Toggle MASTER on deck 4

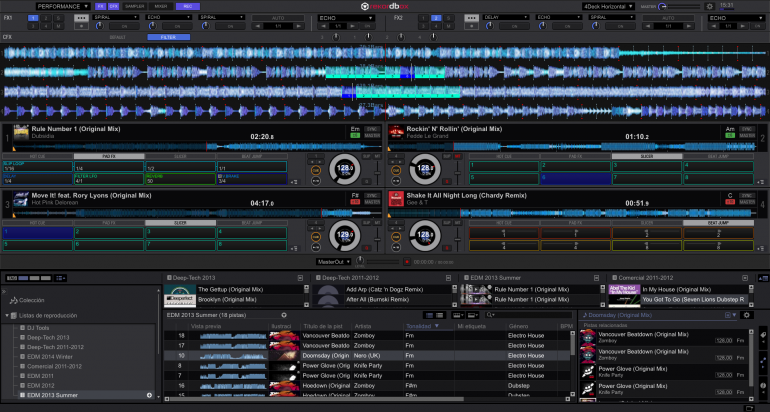746,202
